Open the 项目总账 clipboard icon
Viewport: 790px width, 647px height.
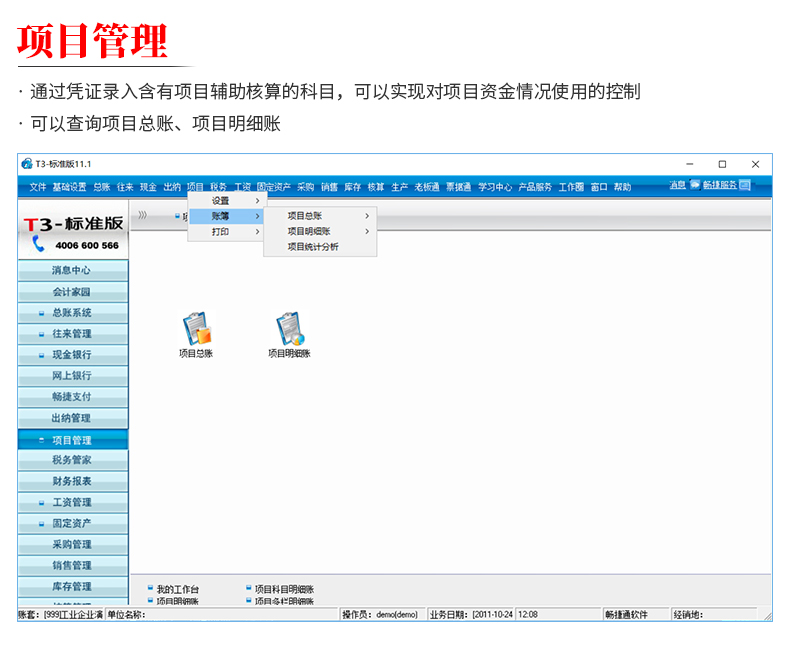[x=196, y=329]
